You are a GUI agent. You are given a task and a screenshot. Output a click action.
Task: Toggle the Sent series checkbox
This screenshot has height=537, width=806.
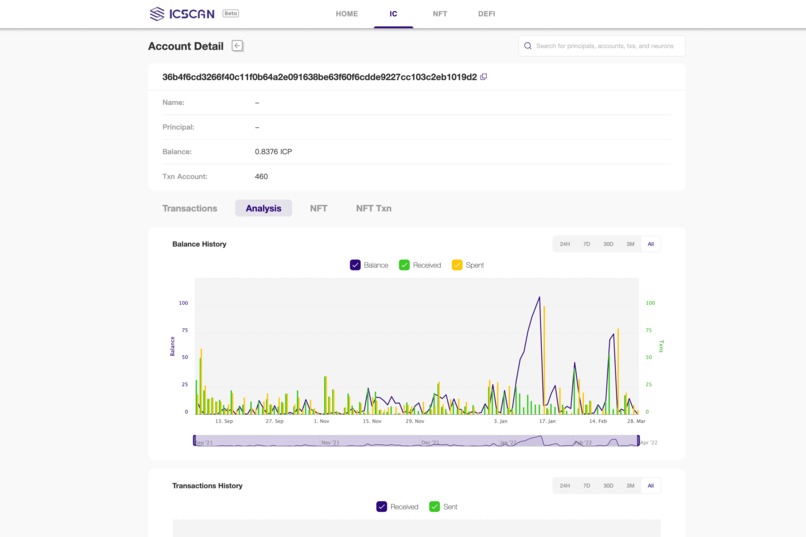point(434,507)
